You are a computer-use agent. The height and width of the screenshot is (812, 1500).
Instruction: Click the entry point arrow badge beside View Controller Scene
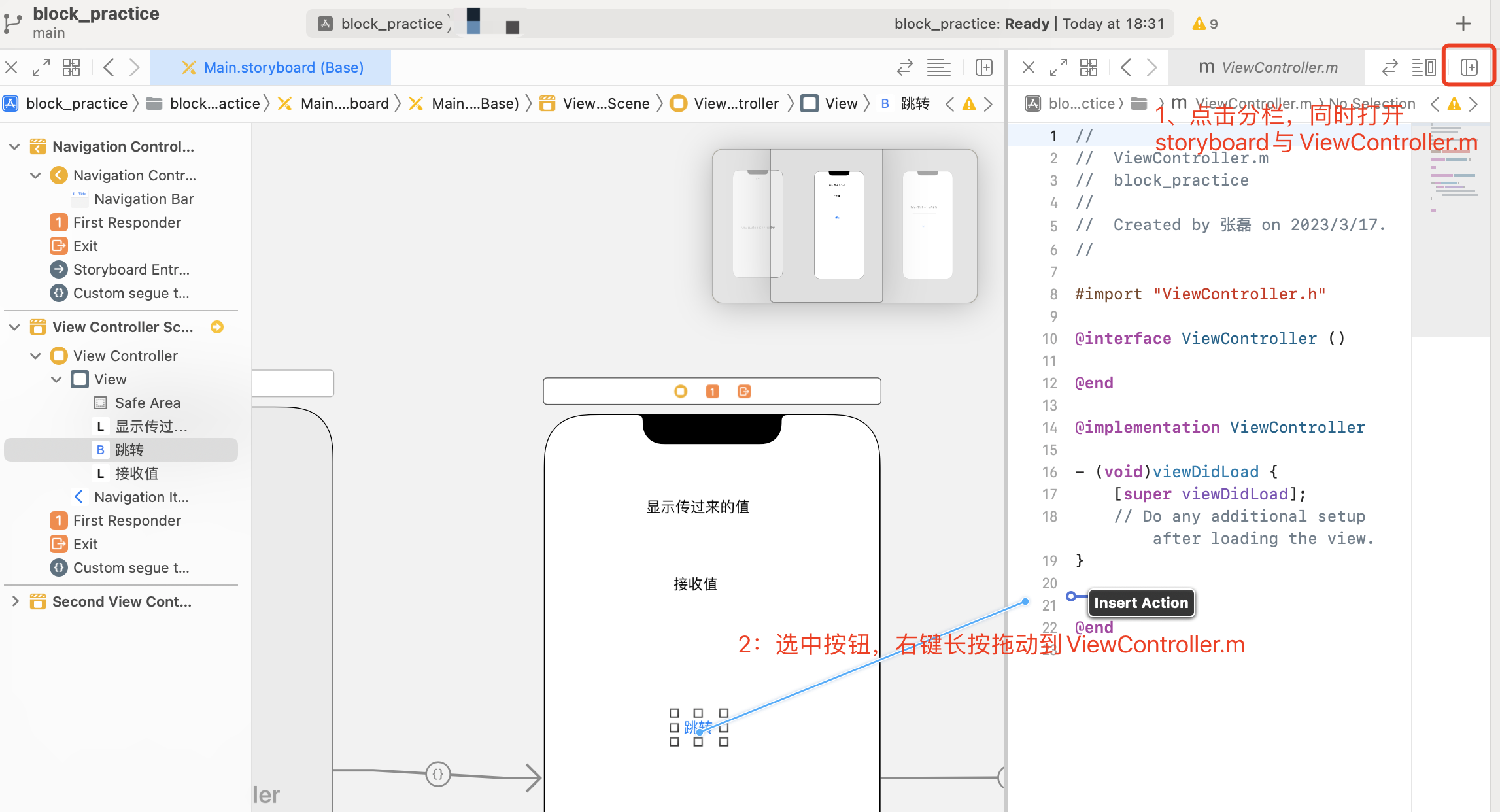pos(217,327)
